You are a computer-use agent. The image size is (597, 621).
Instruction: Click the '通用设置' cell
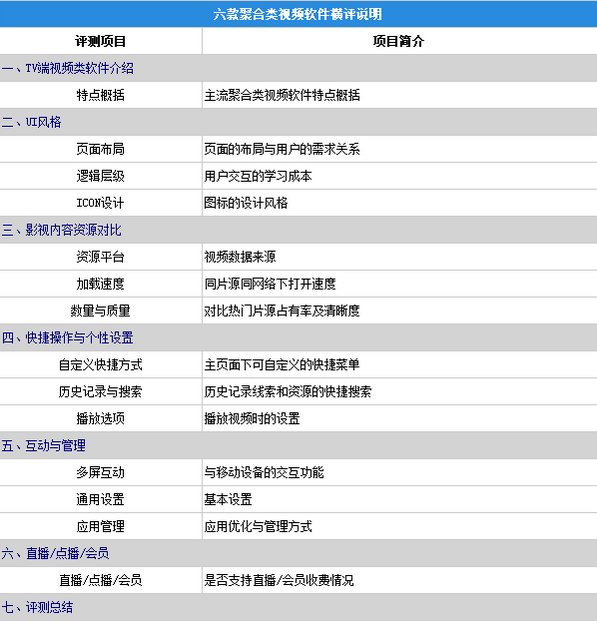pyautogui.click(x=101, y=499)
